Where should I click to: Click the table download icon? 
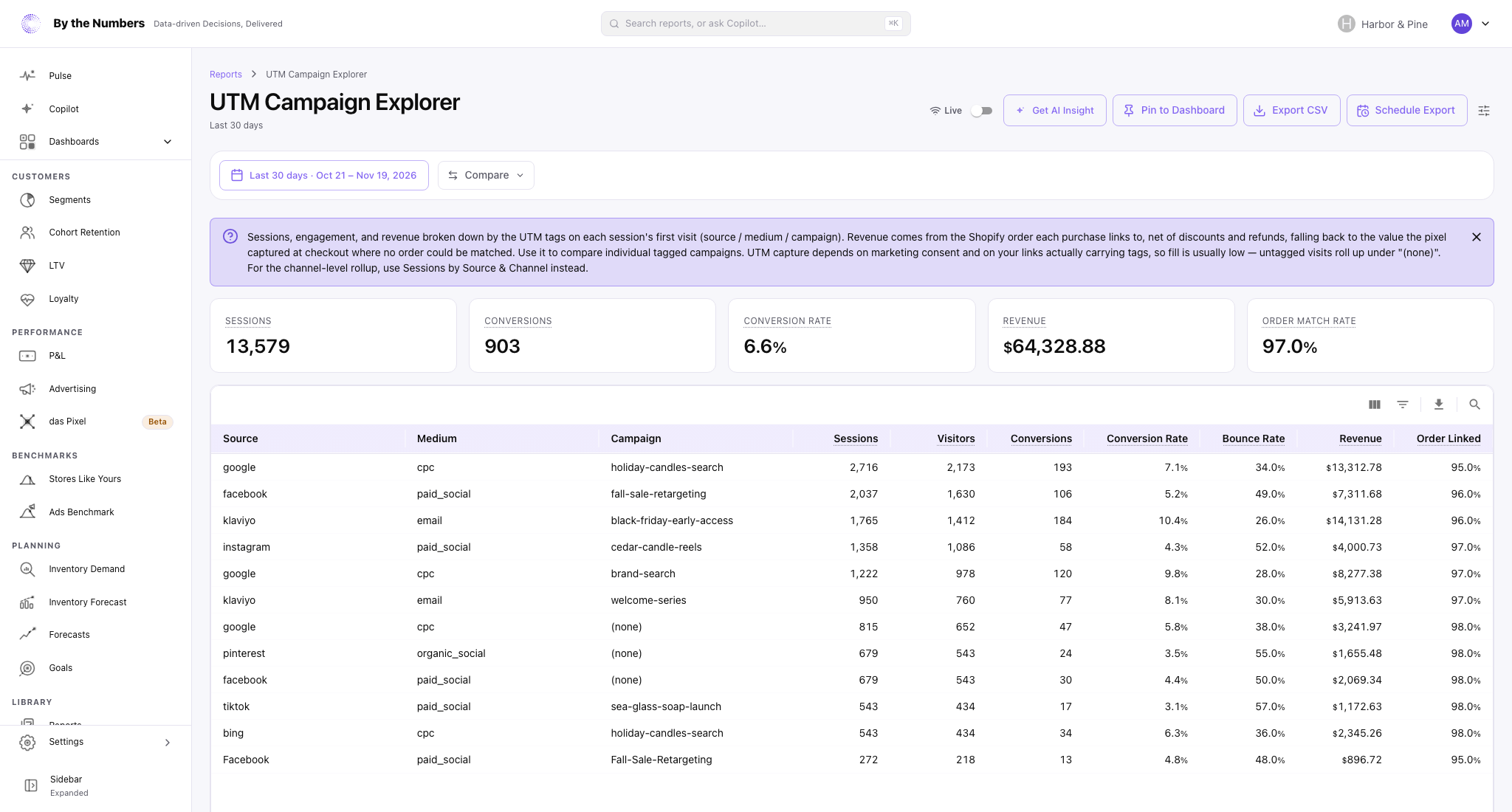pyautogui.click(x=1438, y=405)
